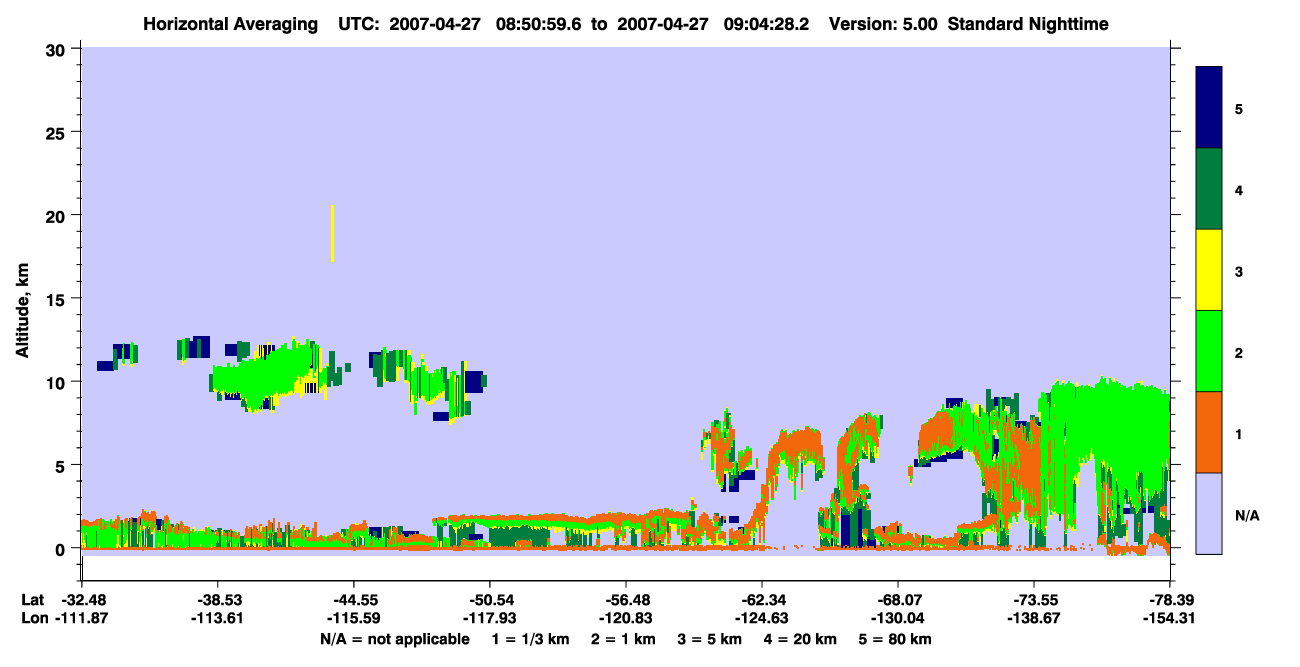The width and height of the screenshot is (1300, 667).
Task: Click the bright green level 2 swatch
Action: (1209, 351)
